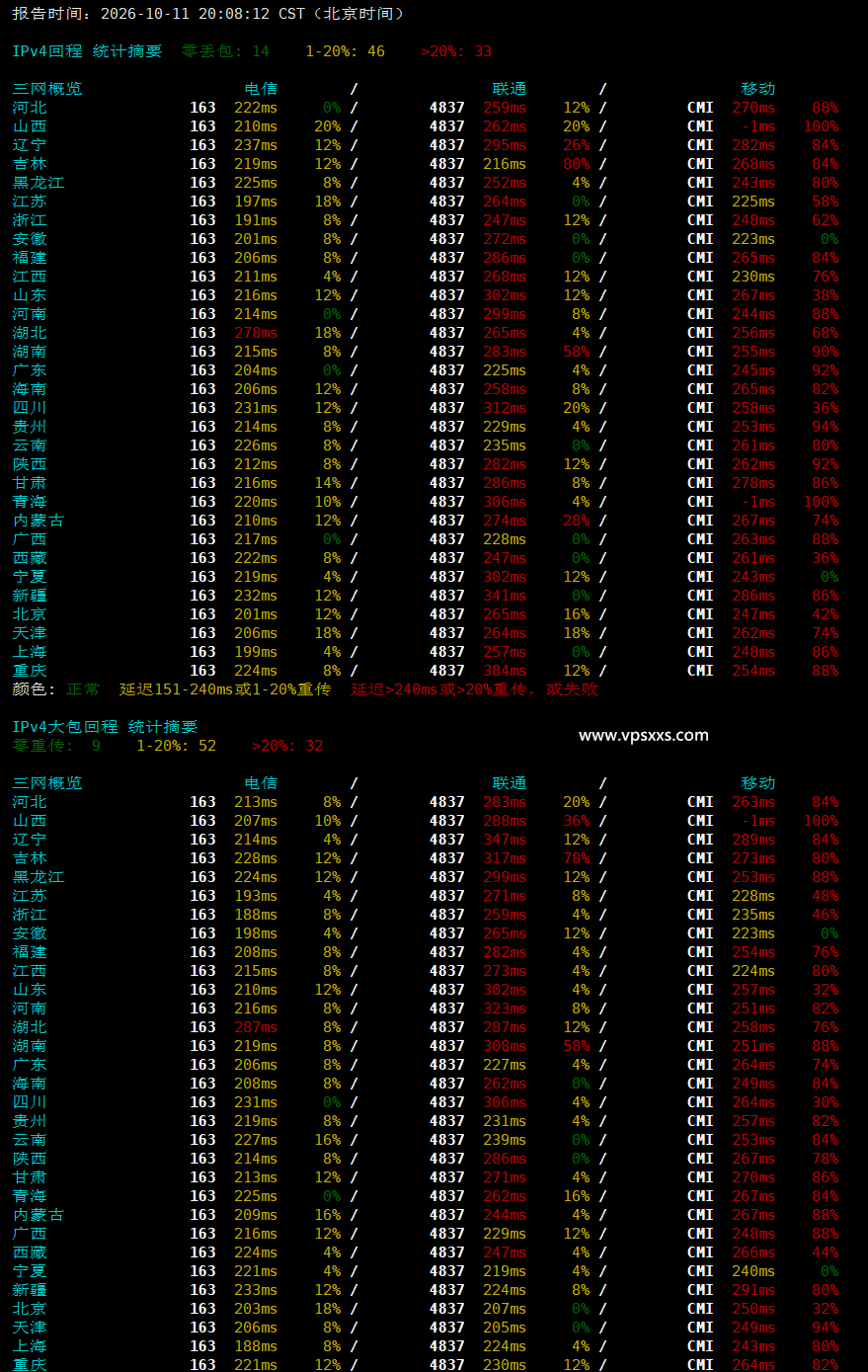
Task: Click the "零重传: 9" summary value
Action: click(56, 746)
